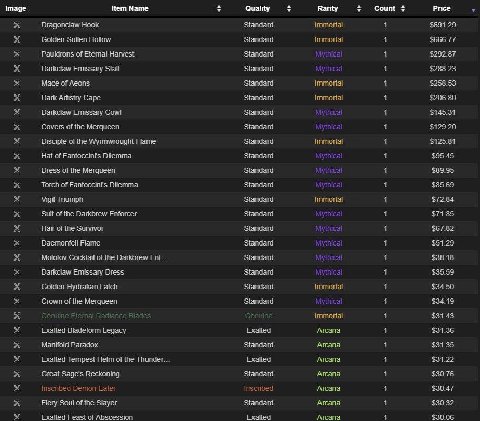Click image icon for Crown of the Merqueen

click(x=17, y=301)
